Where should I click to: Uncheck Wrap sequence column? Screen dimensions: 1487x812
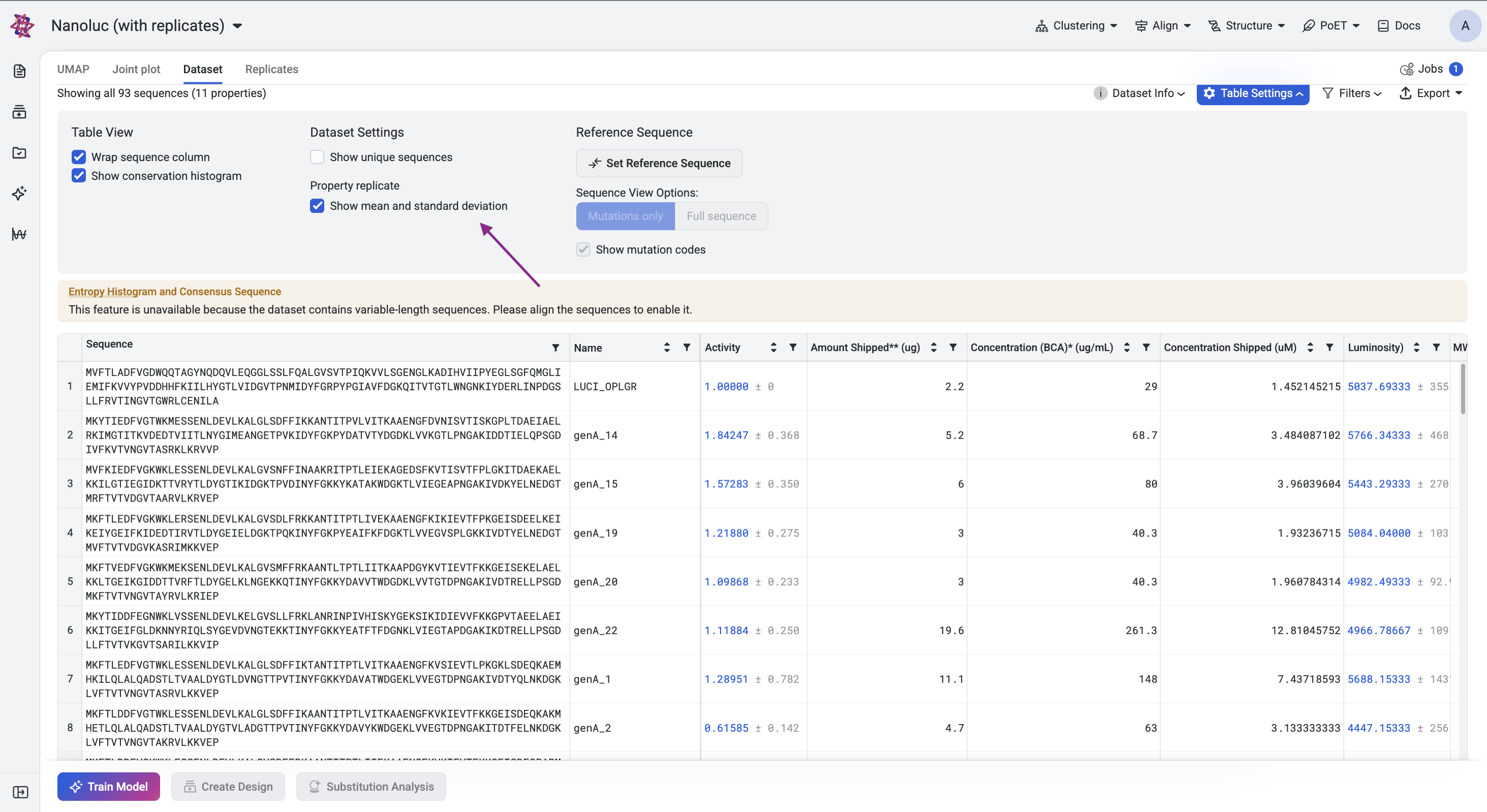(79, 157)
